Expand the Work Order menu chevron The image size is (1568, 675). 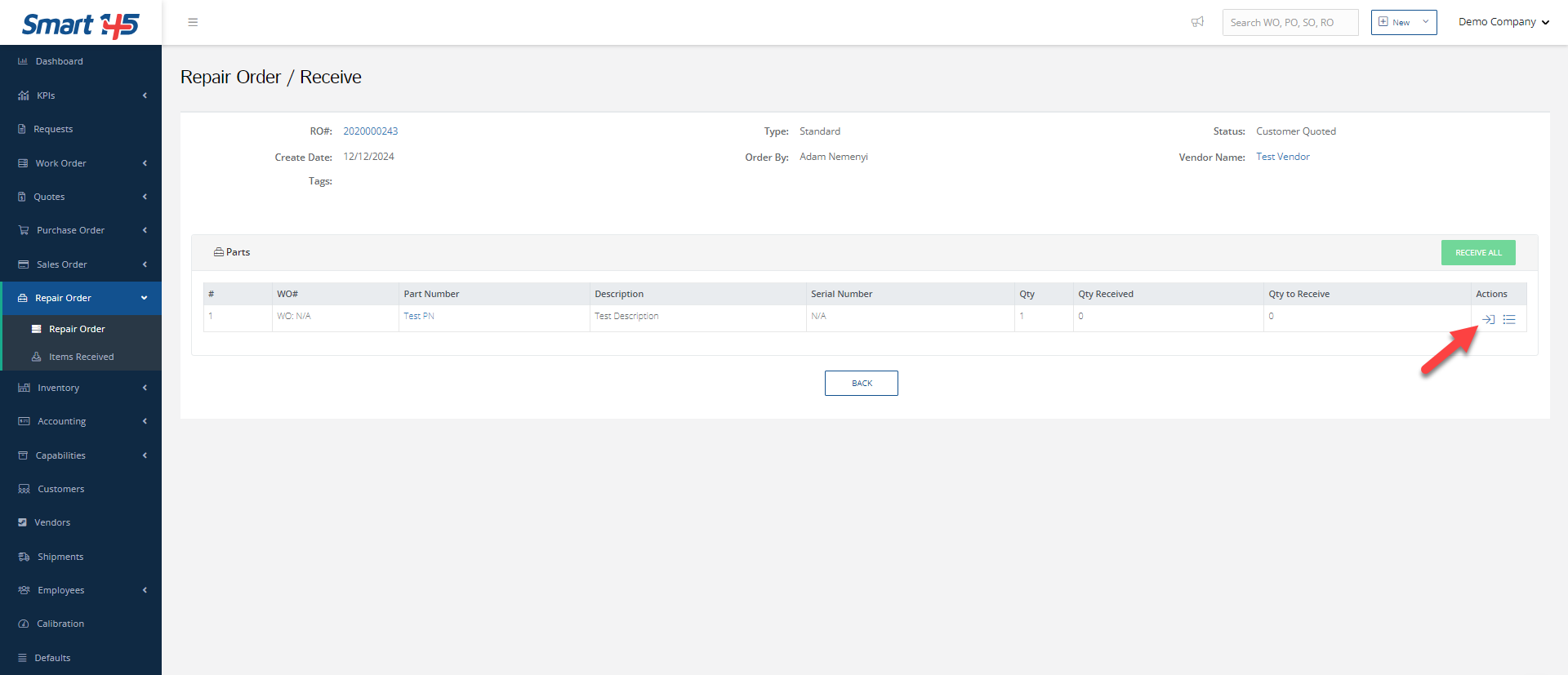145,163
